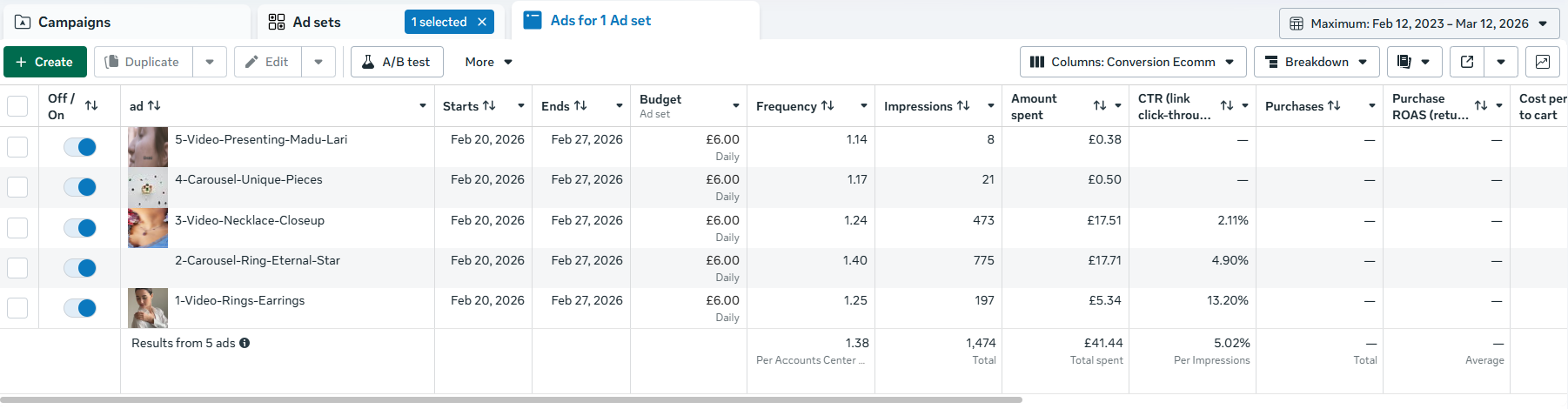The width and height of the screenshot is (1568, 409).
Task: Select all ads with header checkbox
Action: (x=17, y=106)
